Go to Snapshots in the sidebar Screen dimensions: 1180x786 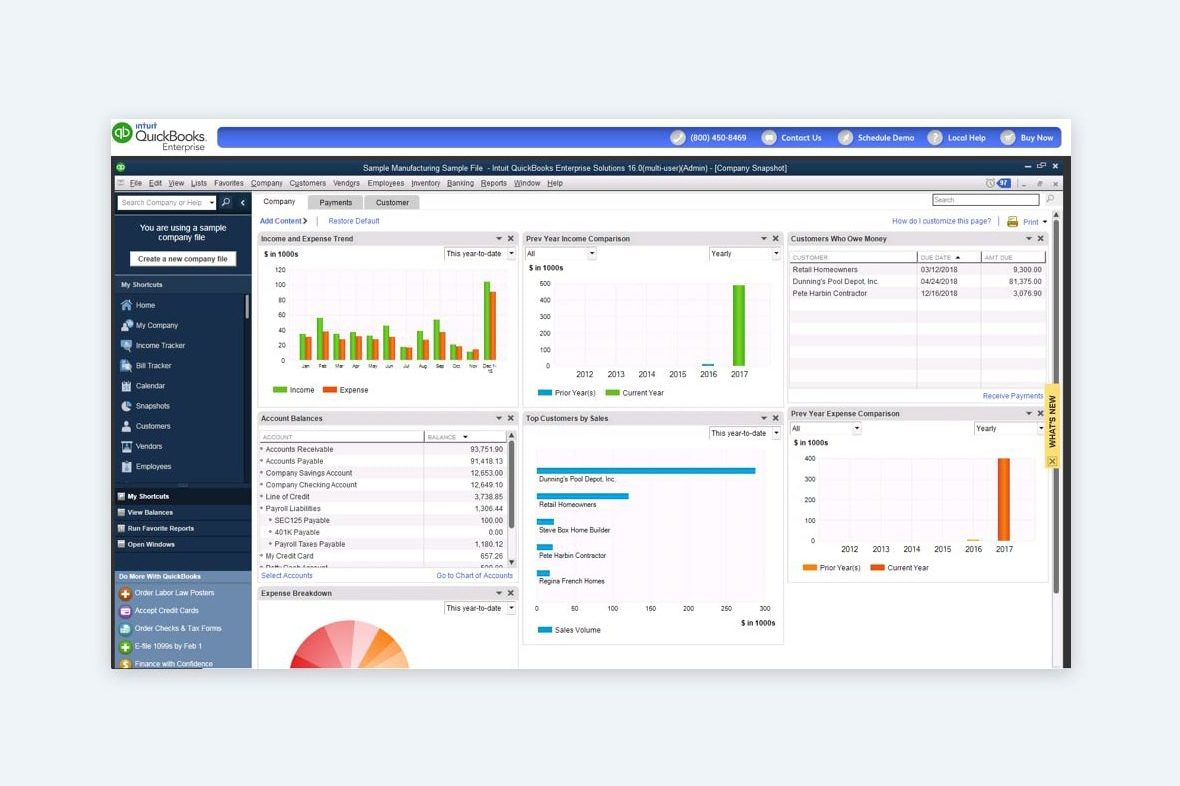tap(145, 406)
